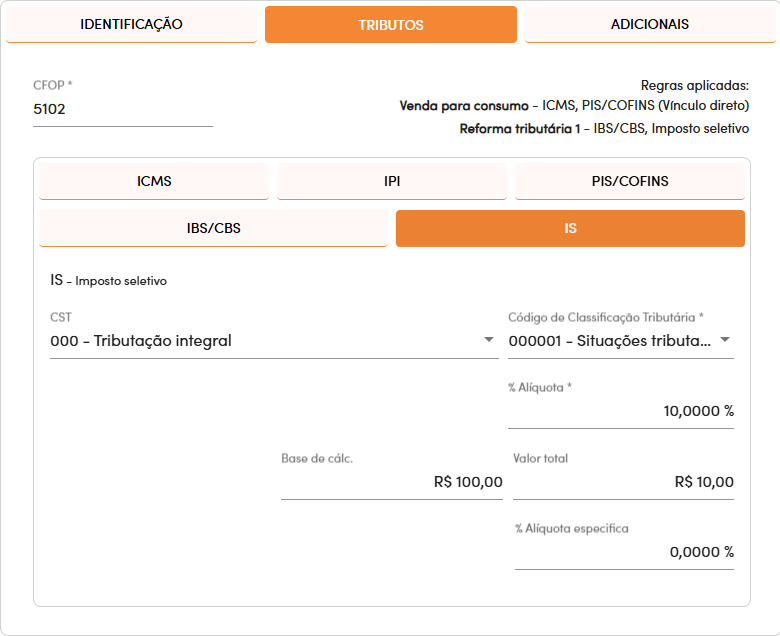Edit the % Alíquota field

tap(621, 411)
